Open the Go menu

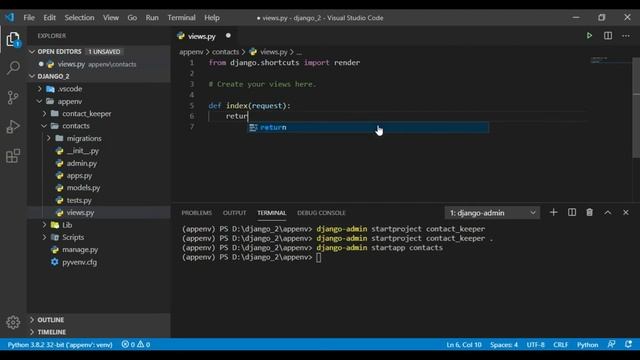pos(132,18)
